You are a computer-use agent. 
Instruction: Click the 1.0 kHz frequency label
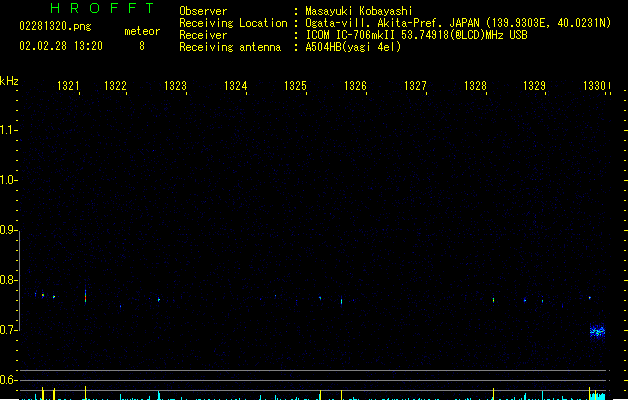pos(8,180)
